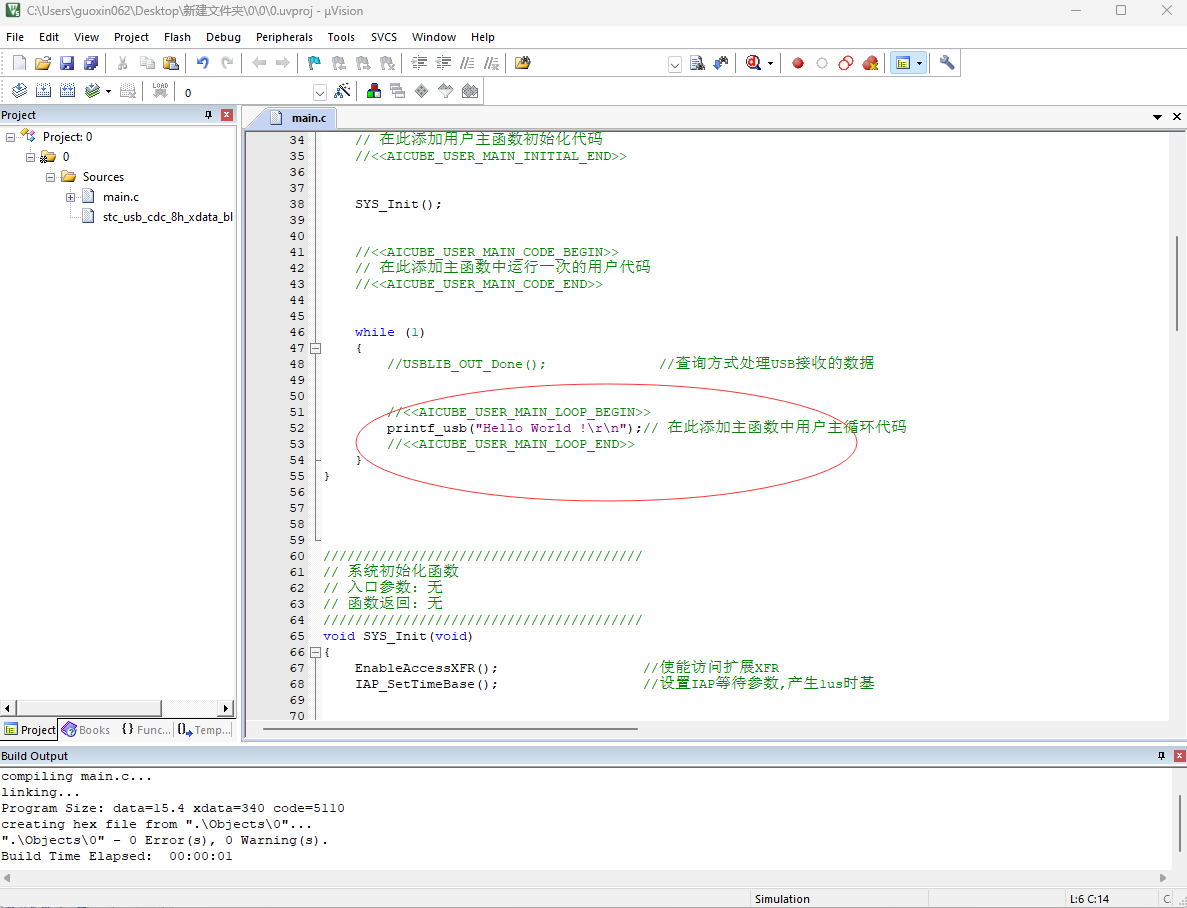
Task: Undo the last edit
Action: point(202,63)
